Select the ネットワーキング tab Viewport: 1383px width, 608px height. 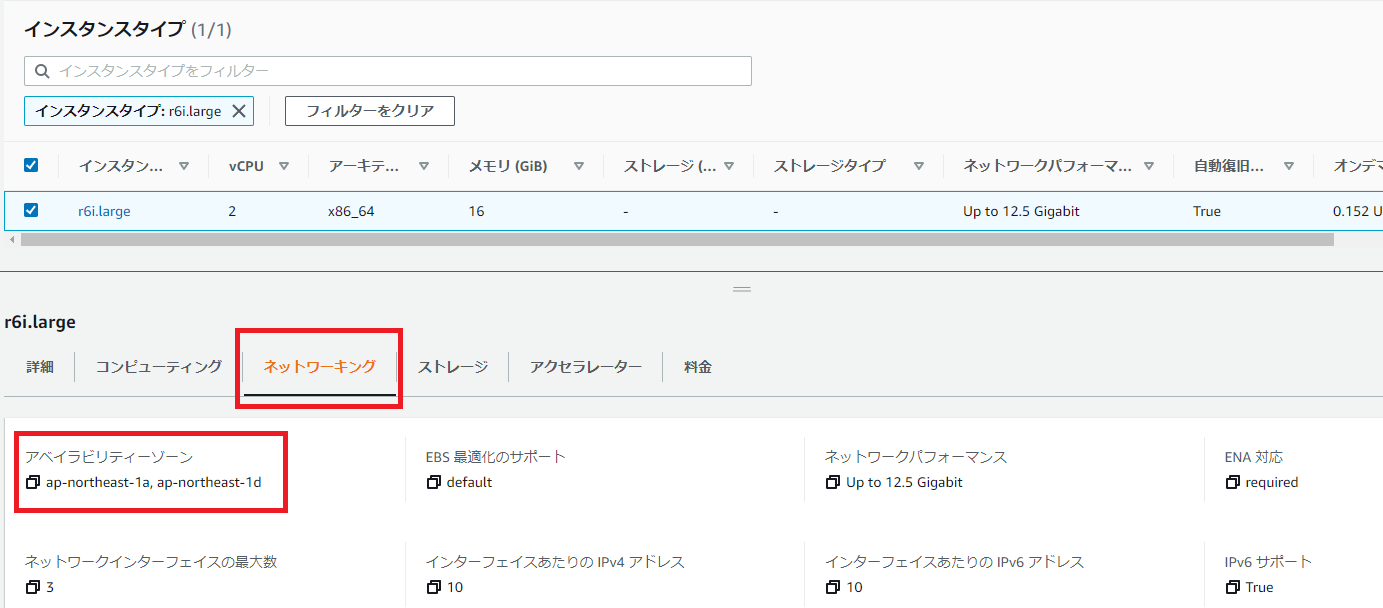(320, 367)
